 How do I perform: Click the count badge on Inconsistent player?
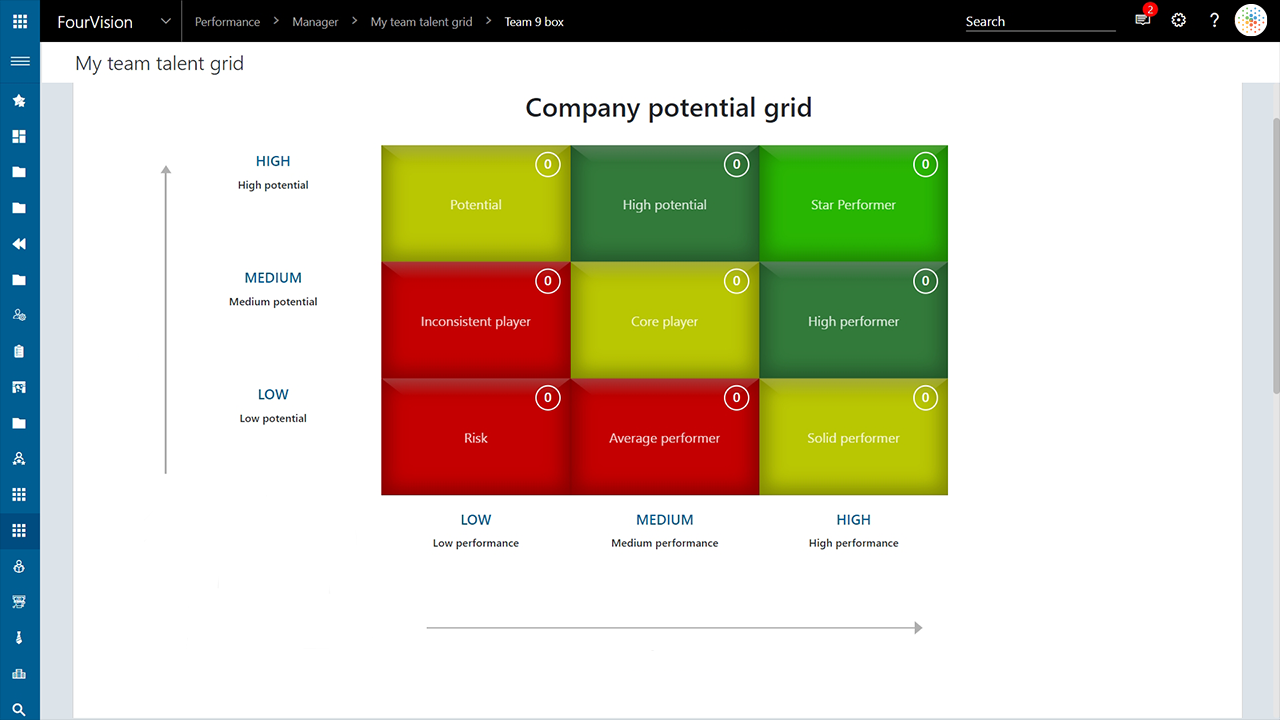point(547,281)
